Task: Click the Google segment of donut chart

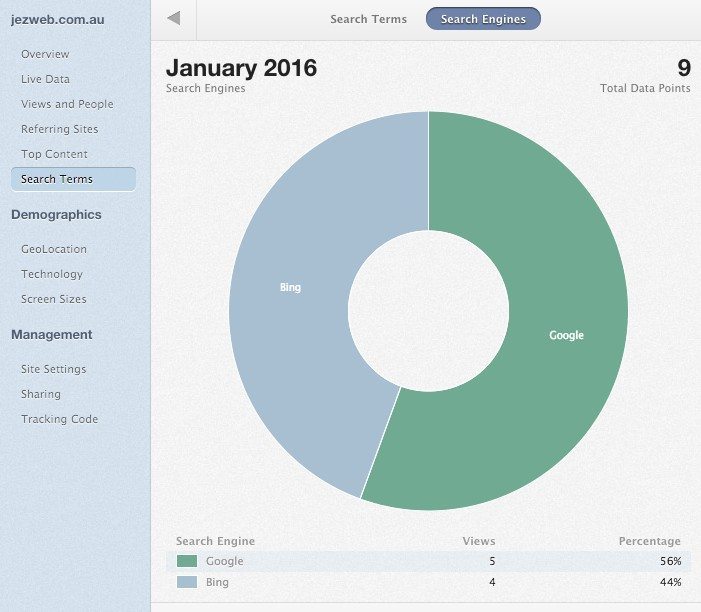Action: (x=565, y=335)
